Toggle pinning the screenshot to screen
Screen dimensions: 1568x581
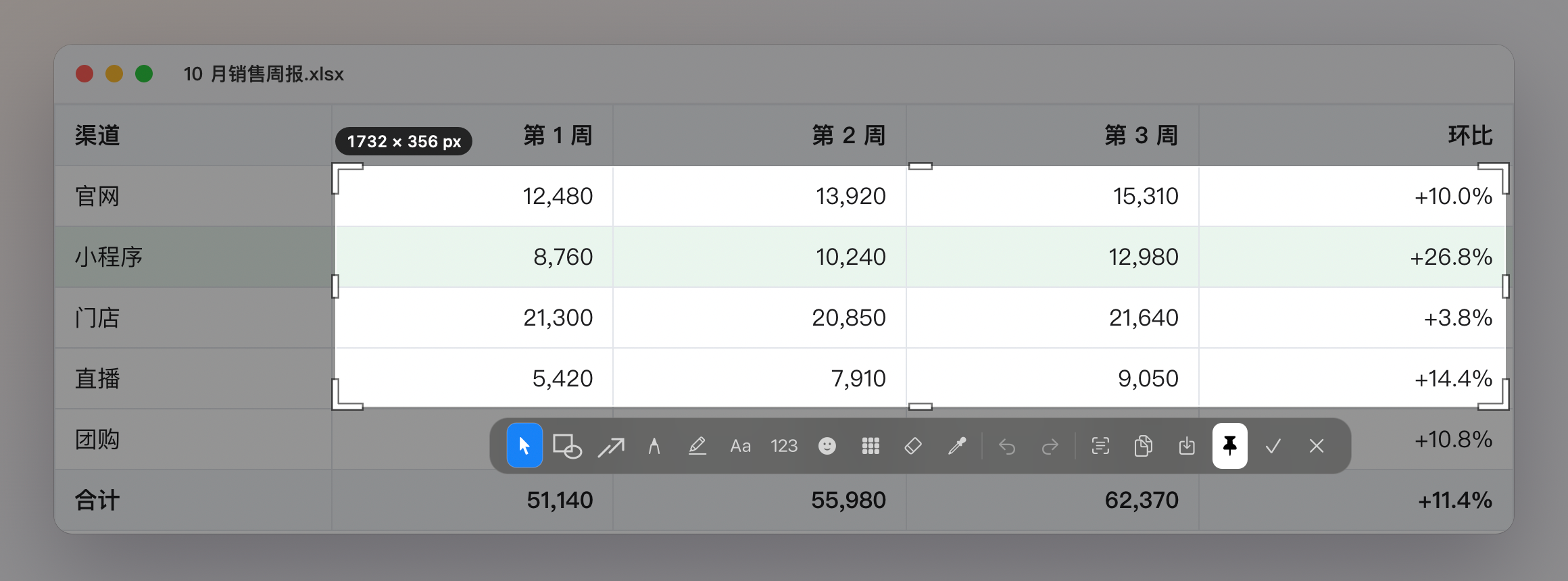1230,446
